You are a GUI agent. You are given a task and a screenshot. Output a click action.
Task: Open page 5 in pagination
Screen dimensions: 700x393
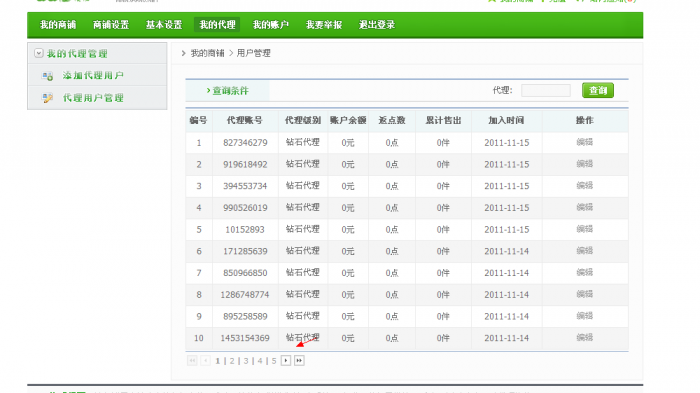(x=274, y=361)
